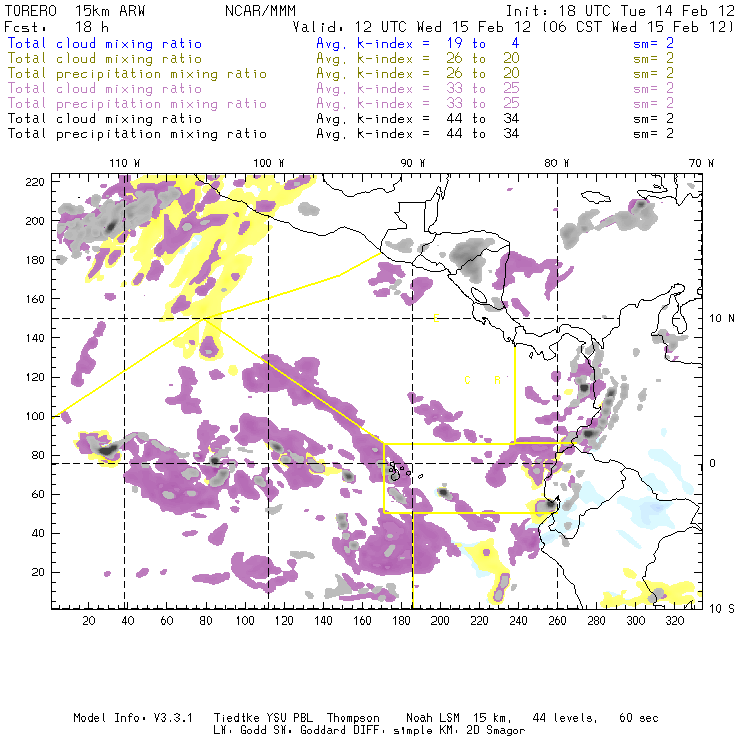Select 'Avg. k-index = 26 to 20' in olive cloud row

pos(418,59)
